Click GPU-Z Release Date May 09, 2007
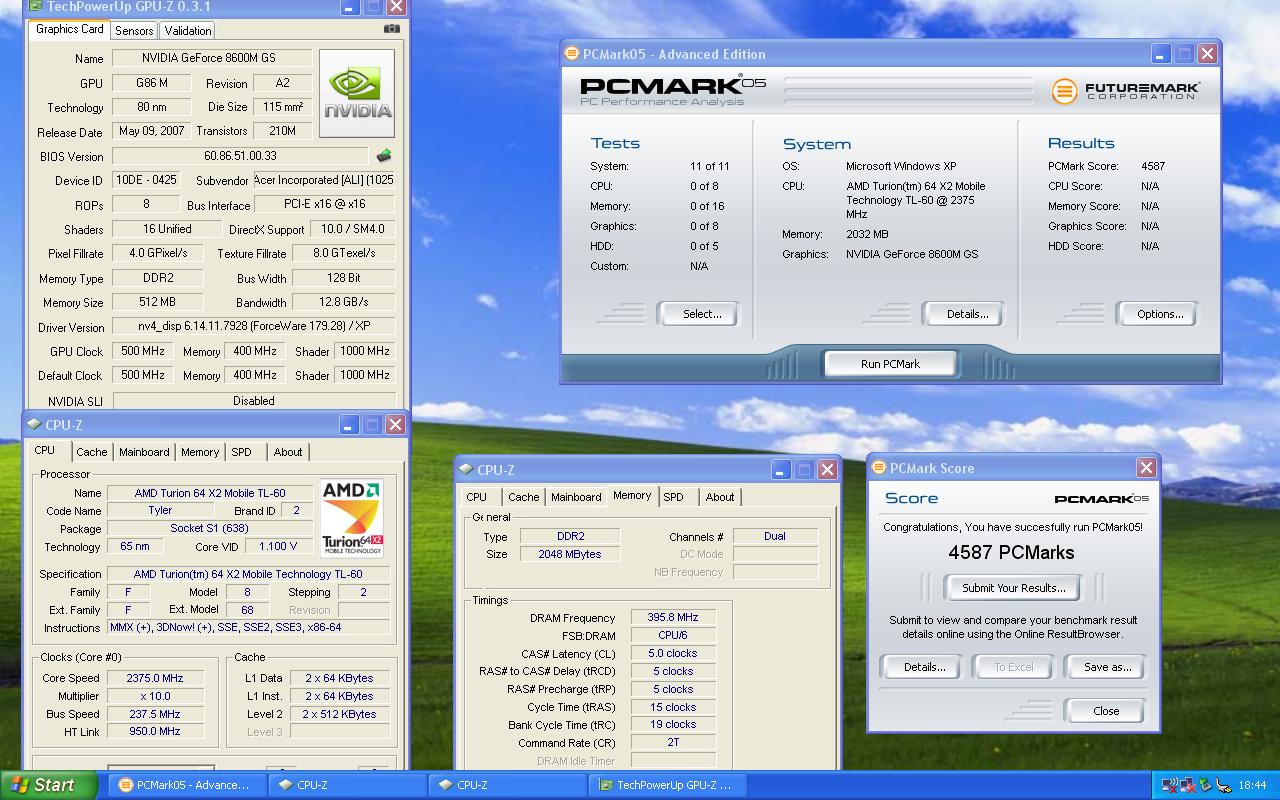Viewport: 1280px width, 800px height. point(152,131)
